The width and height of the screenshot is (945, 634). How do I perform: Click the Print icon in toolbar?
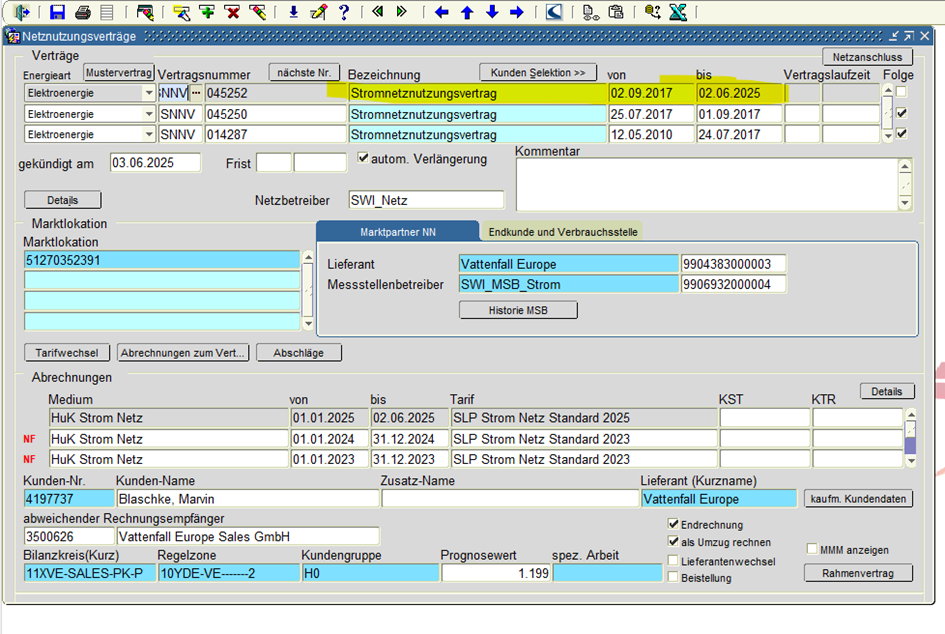tap(82, 12)
